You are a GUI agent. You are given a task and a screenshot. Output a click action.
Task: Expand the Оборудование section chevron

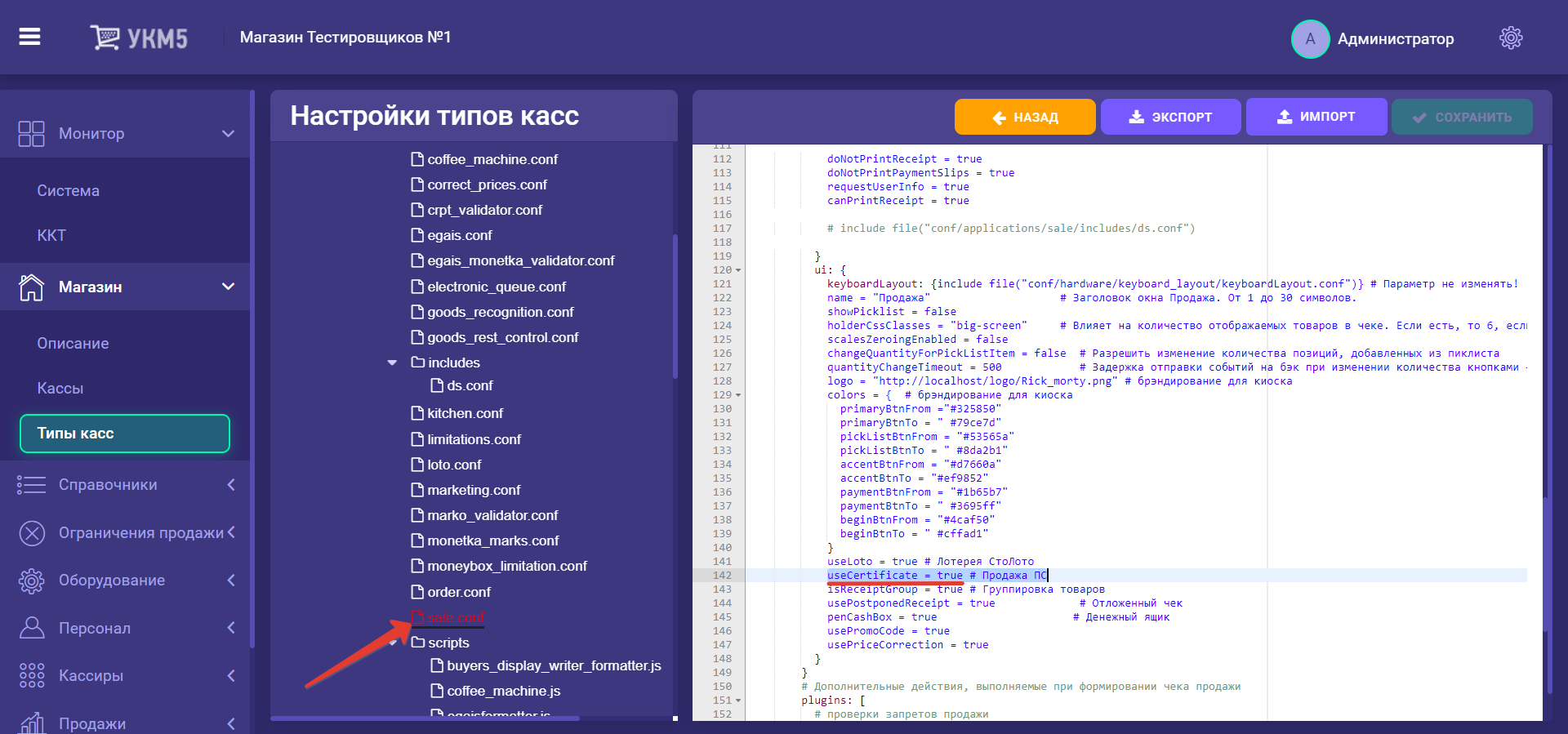click(x=231, y=581)
